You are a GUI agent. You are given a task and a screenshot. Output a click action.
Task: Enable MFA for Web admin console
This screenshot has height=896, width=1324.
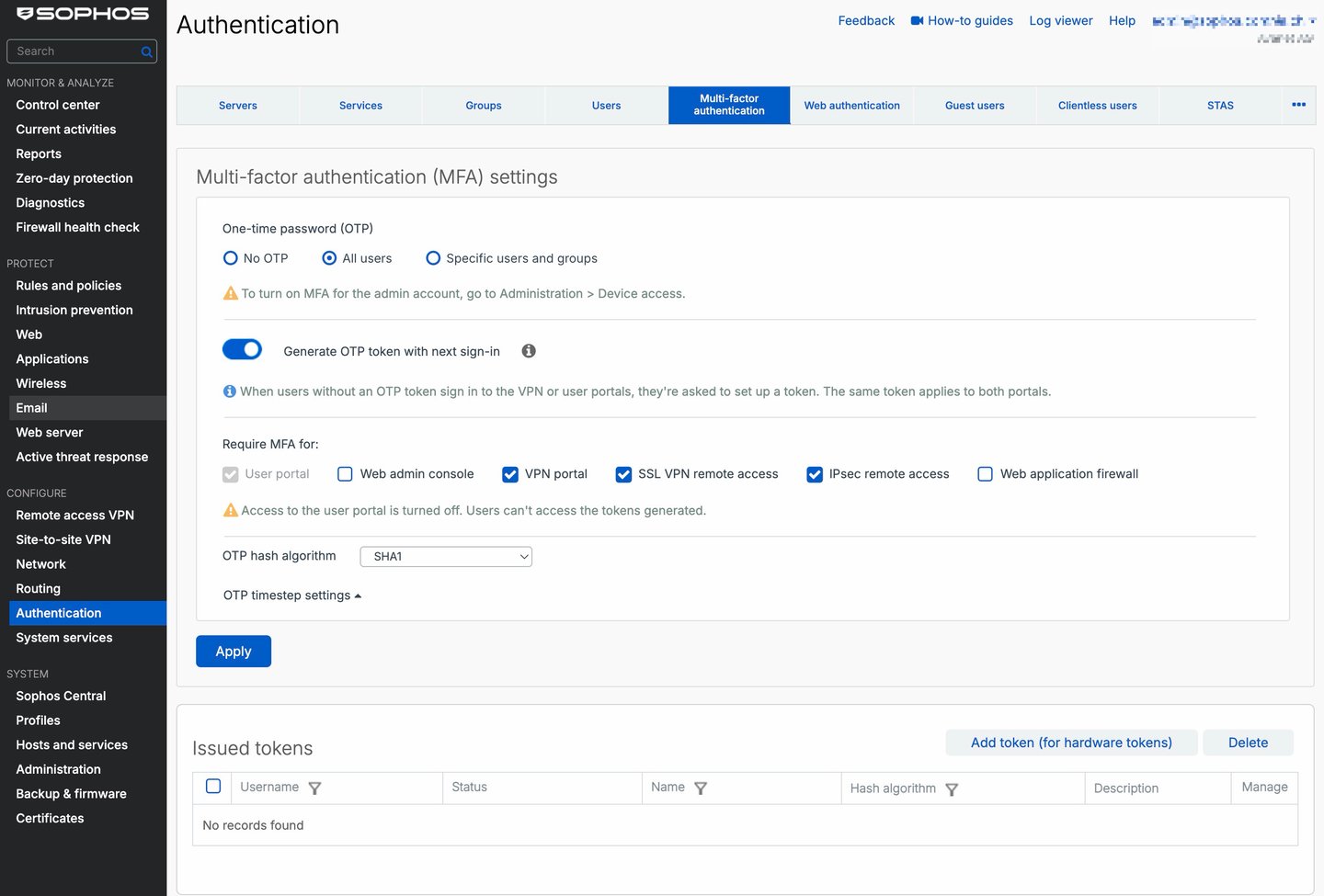pyautogui.click(x=345, y=474)
